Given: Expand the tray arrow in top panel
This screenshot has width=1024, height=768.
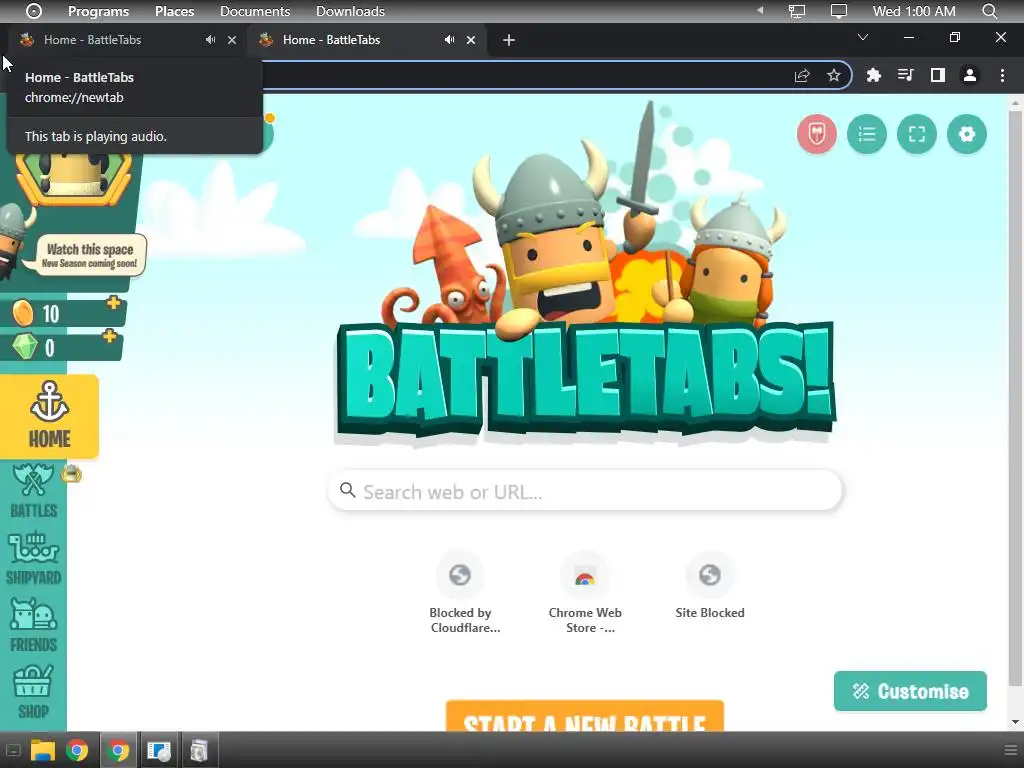Looking at the screenshot, I should point(760,11).
